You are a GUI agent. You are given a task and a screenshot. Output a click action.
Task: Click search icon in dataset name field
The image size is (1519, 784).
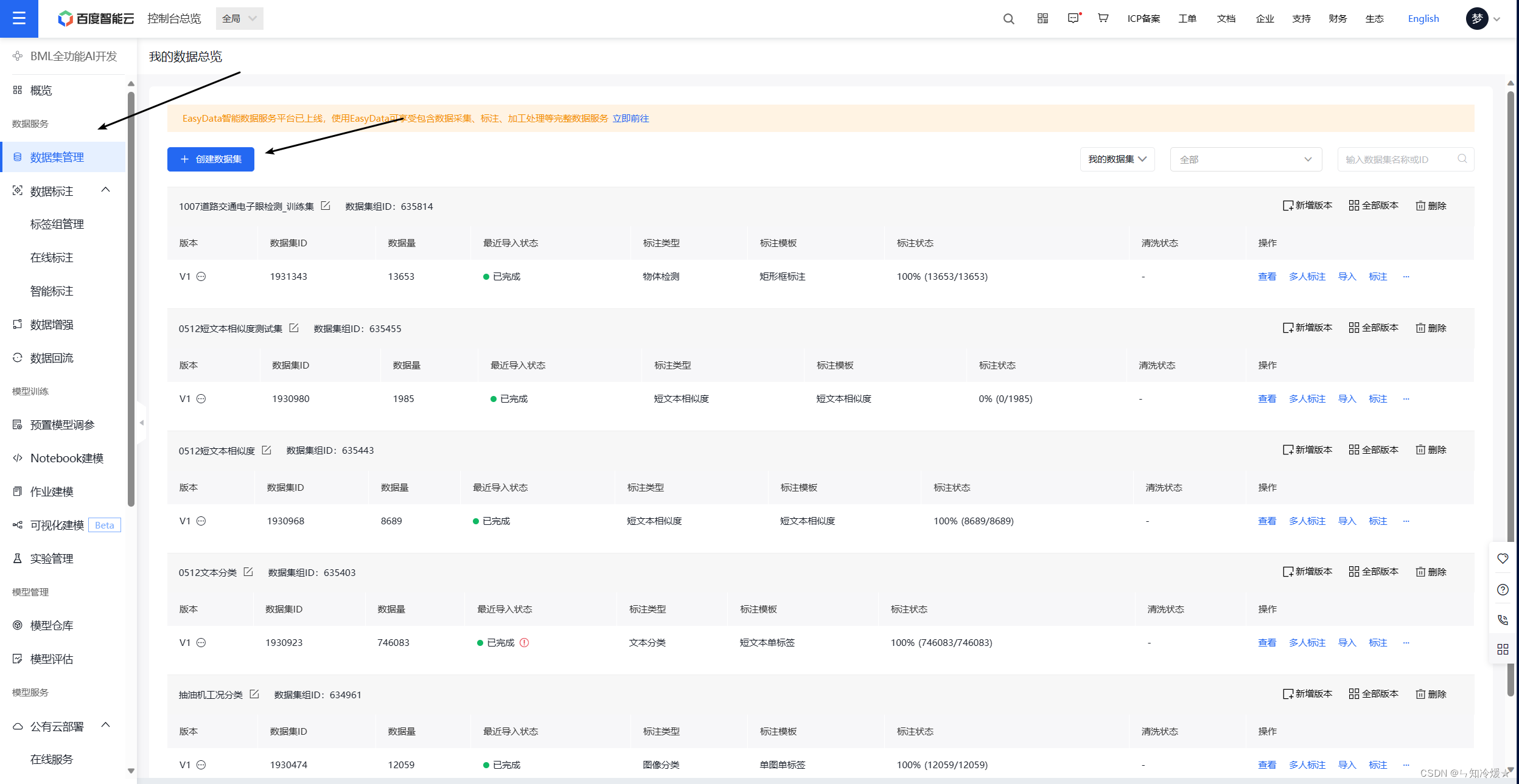(x=1462, y=159)
